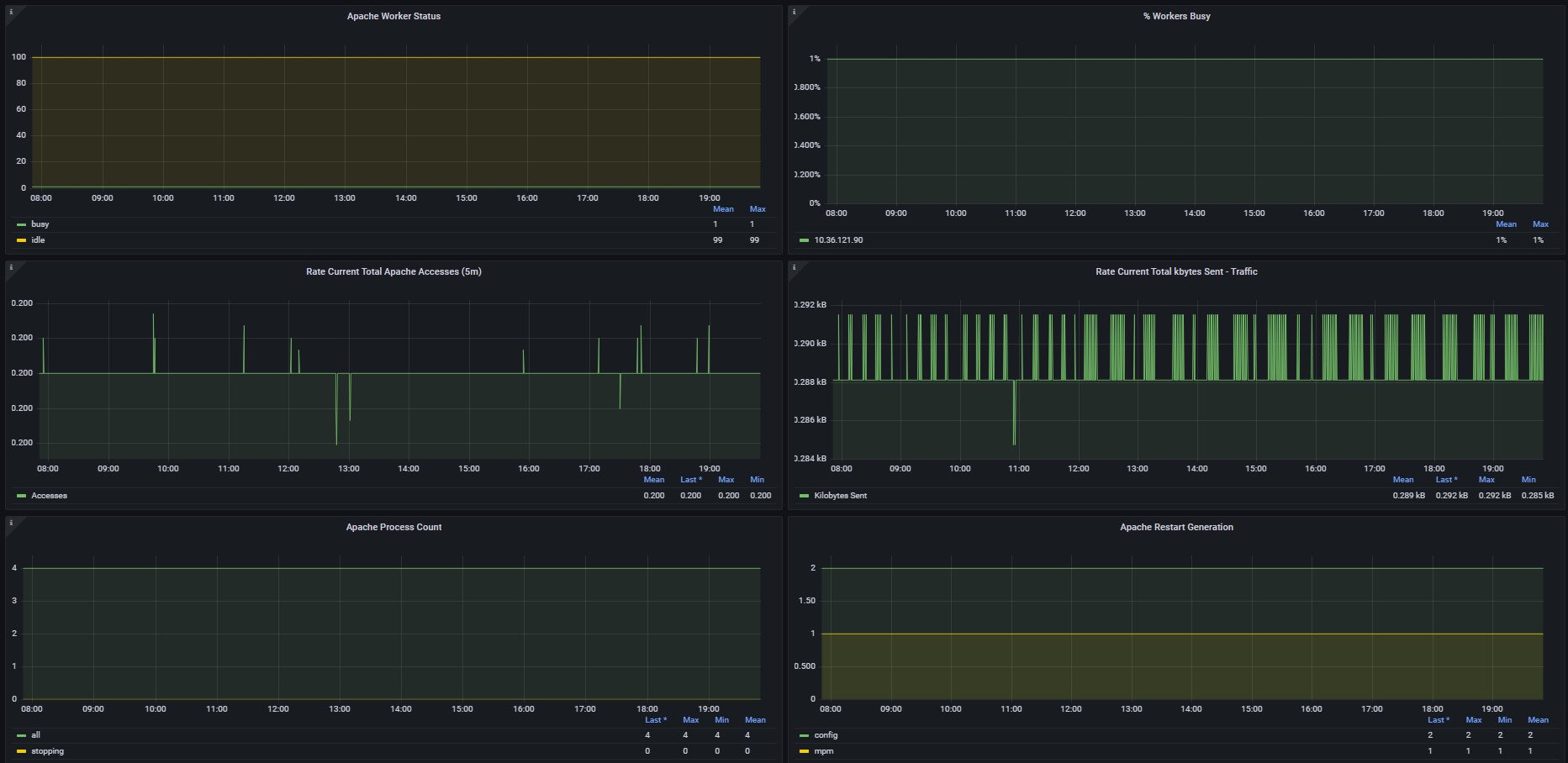Viewport: 1568px width, 763px height.
Task: Open info icon on kbytes Sent Traffic panel
Action: (794, 267)
